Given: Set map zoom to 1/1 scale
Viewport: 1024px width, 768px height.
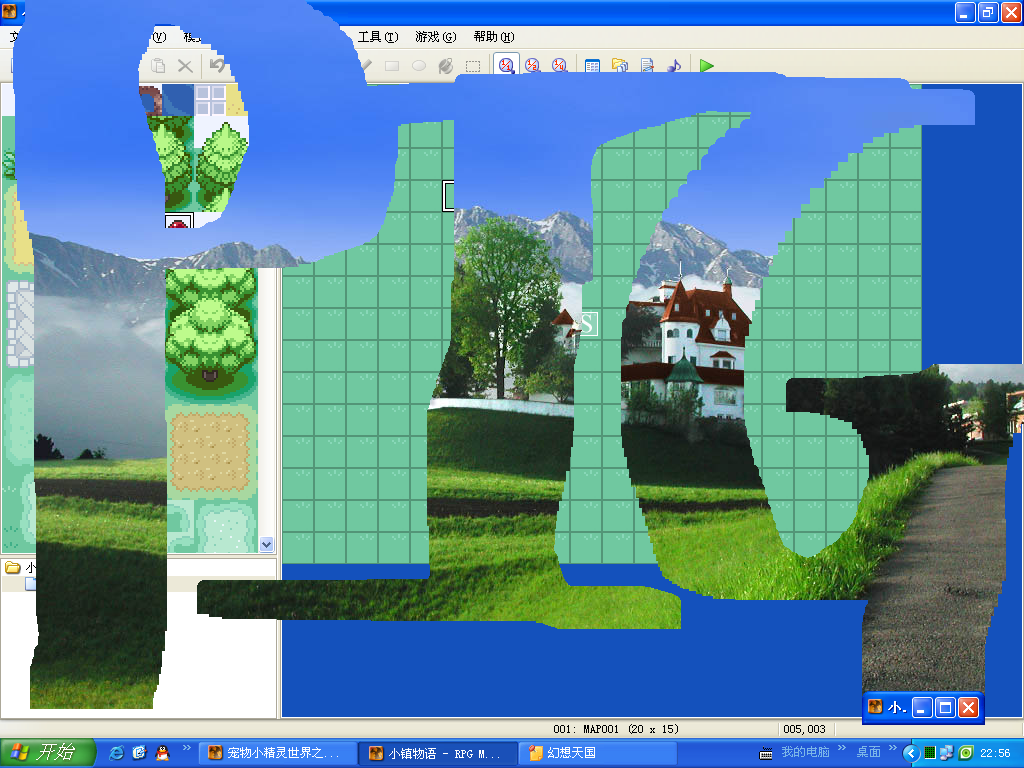Looking at the screenshot, I should [x=506, y=65].
